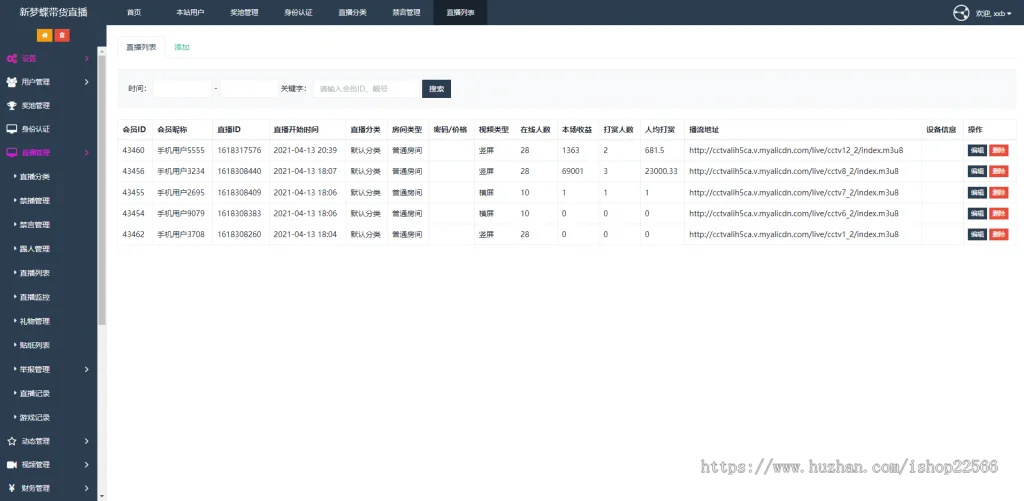Expand the 财务管理 chevron
Screen dimensions: 1024x501
87,489
